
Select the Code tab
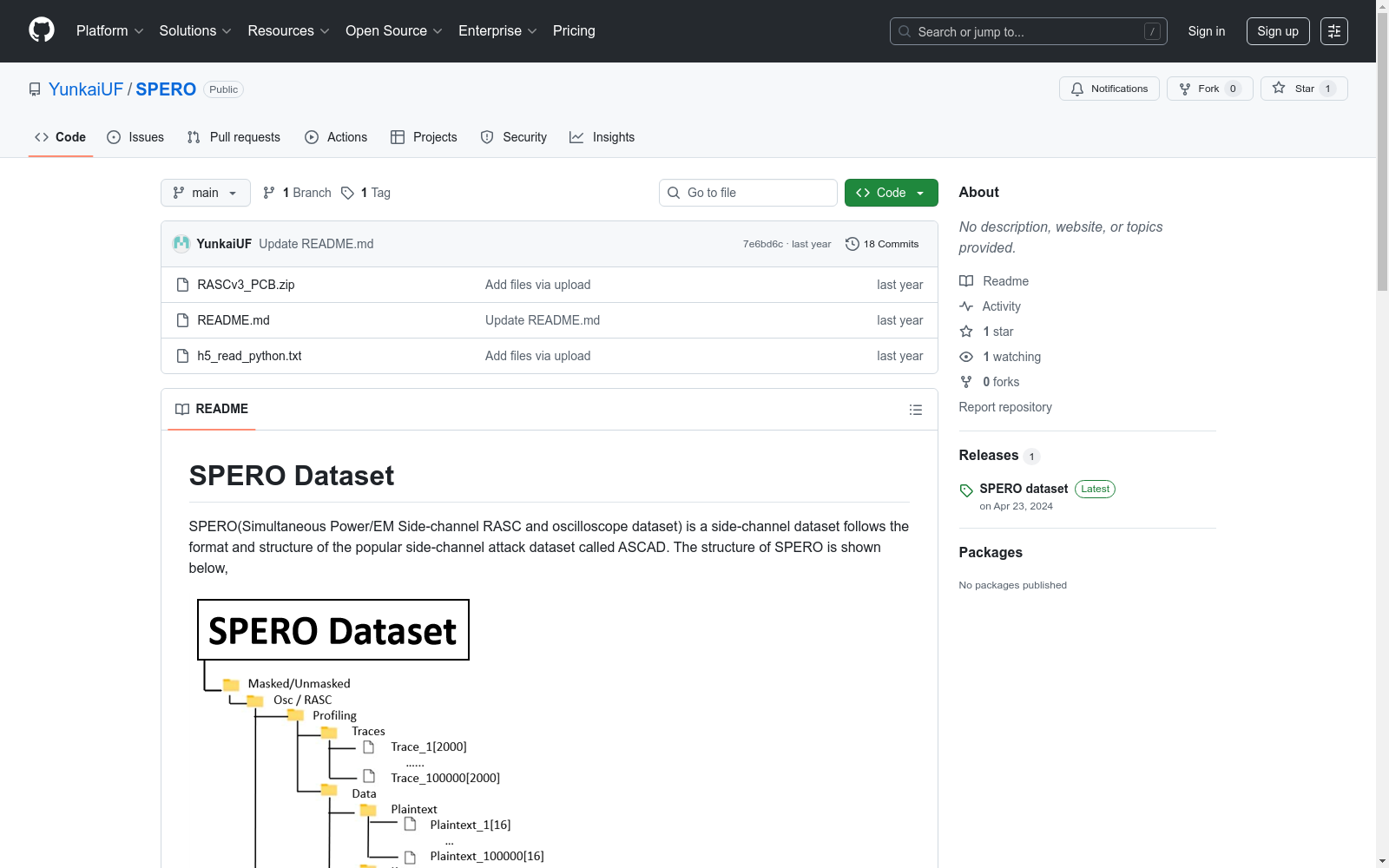click(60, 137)
